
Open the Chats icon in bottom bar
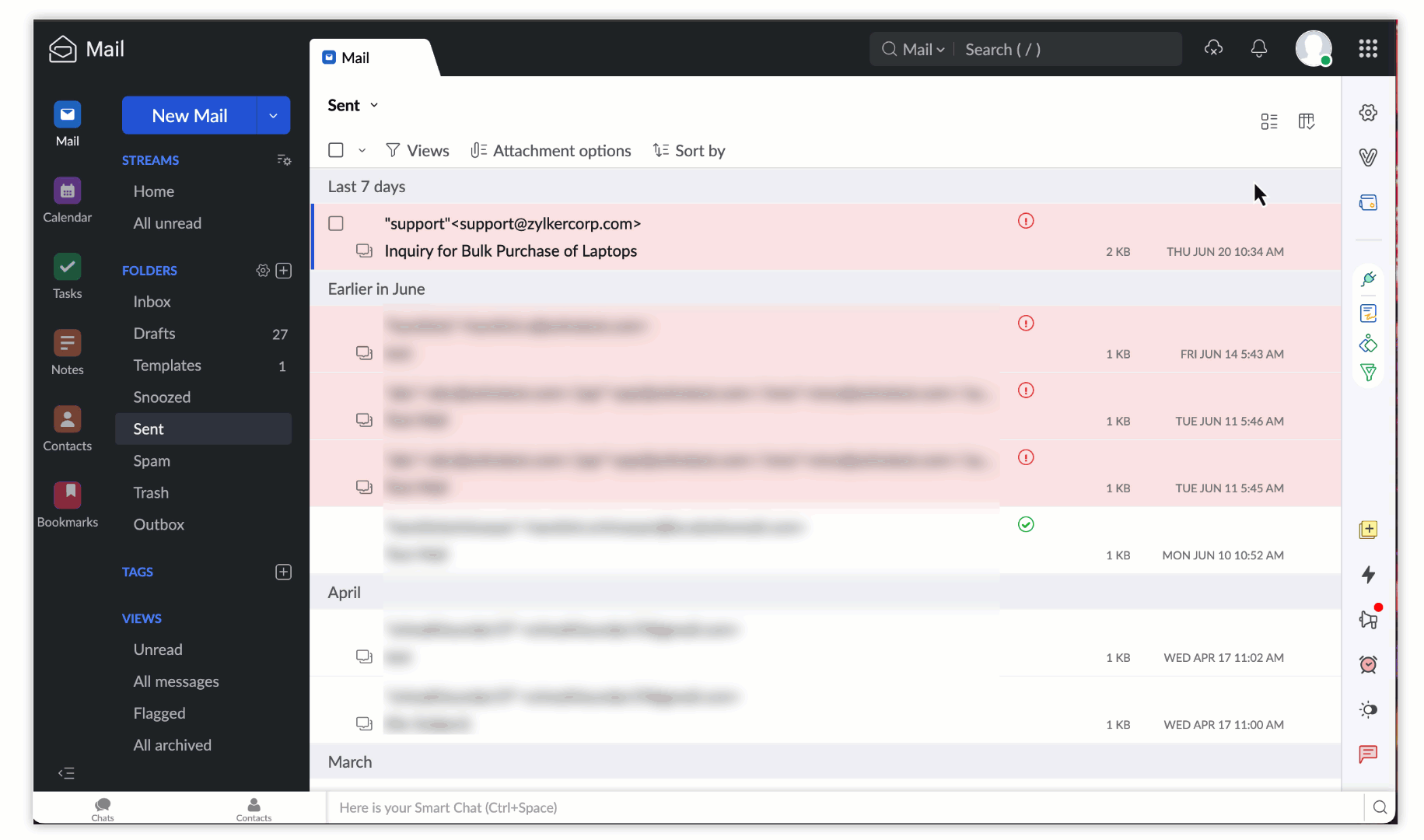pos(103,808)
